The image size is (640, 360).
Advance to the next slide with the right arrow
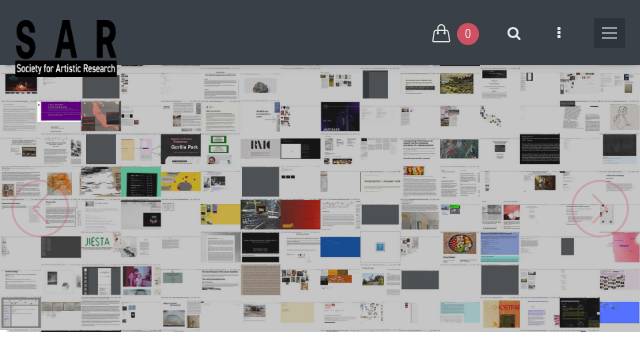pos(600,209)
